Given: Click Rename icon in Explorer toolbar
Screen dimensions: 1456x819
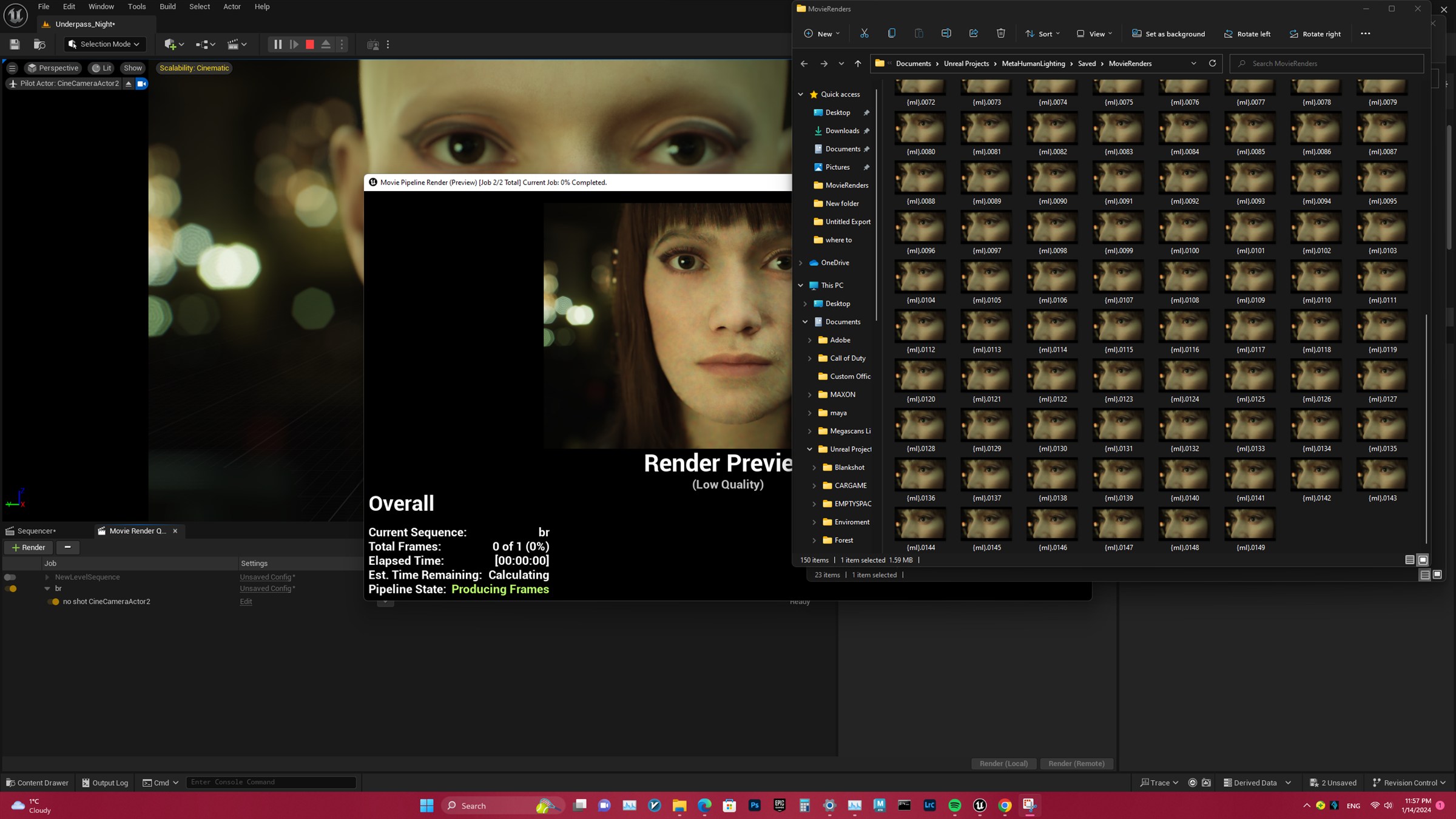Looking at the screenshot, I should coord(946,33).
